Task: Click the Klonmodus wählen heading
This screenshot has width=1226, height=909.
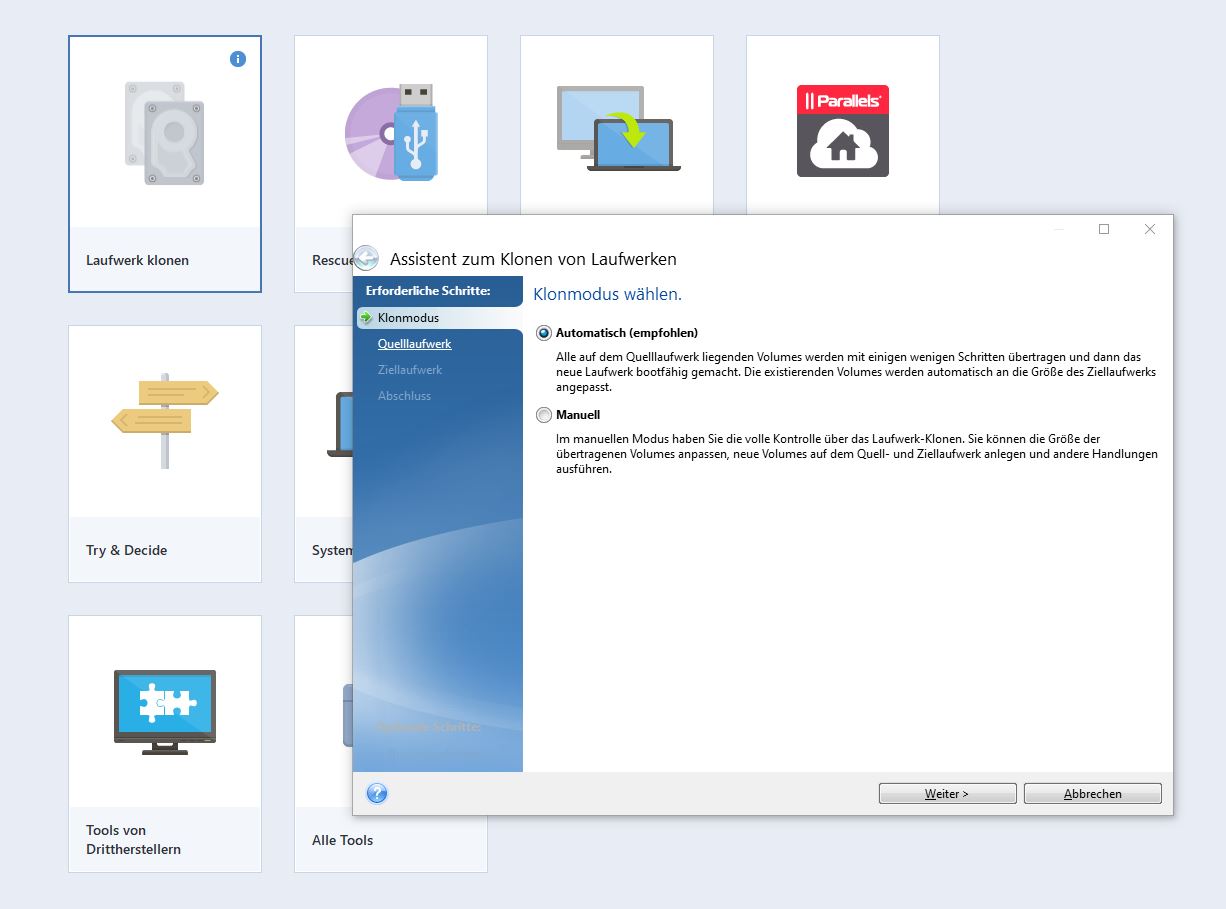Action: pos(607,295)
